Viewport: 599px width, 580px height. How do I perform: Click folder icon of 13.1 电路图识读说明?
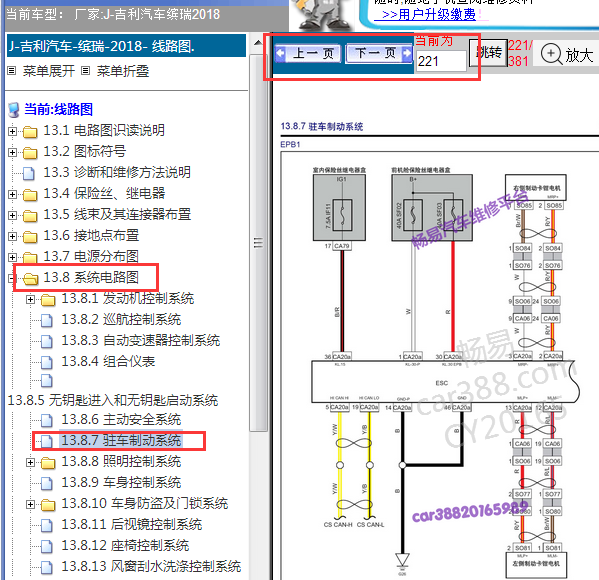30,131
